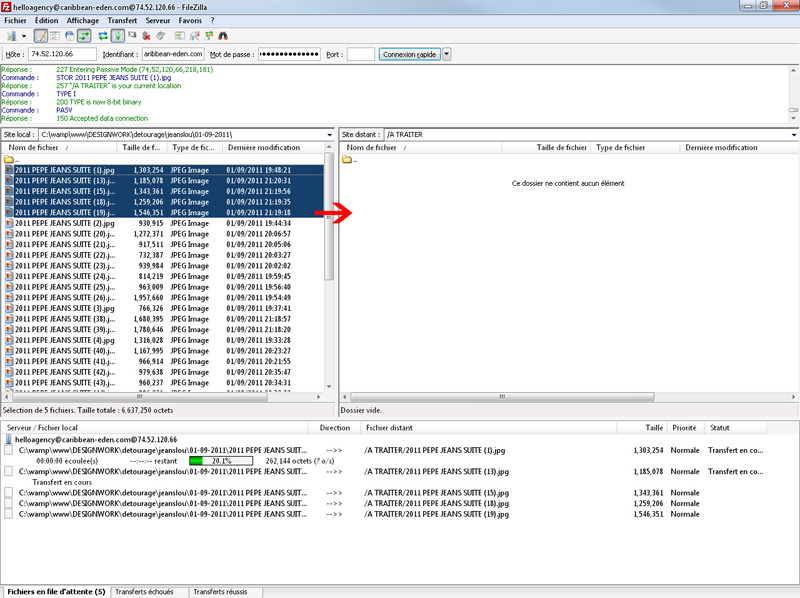Select Fichiers en file d'attente tab

pos(56,592)
